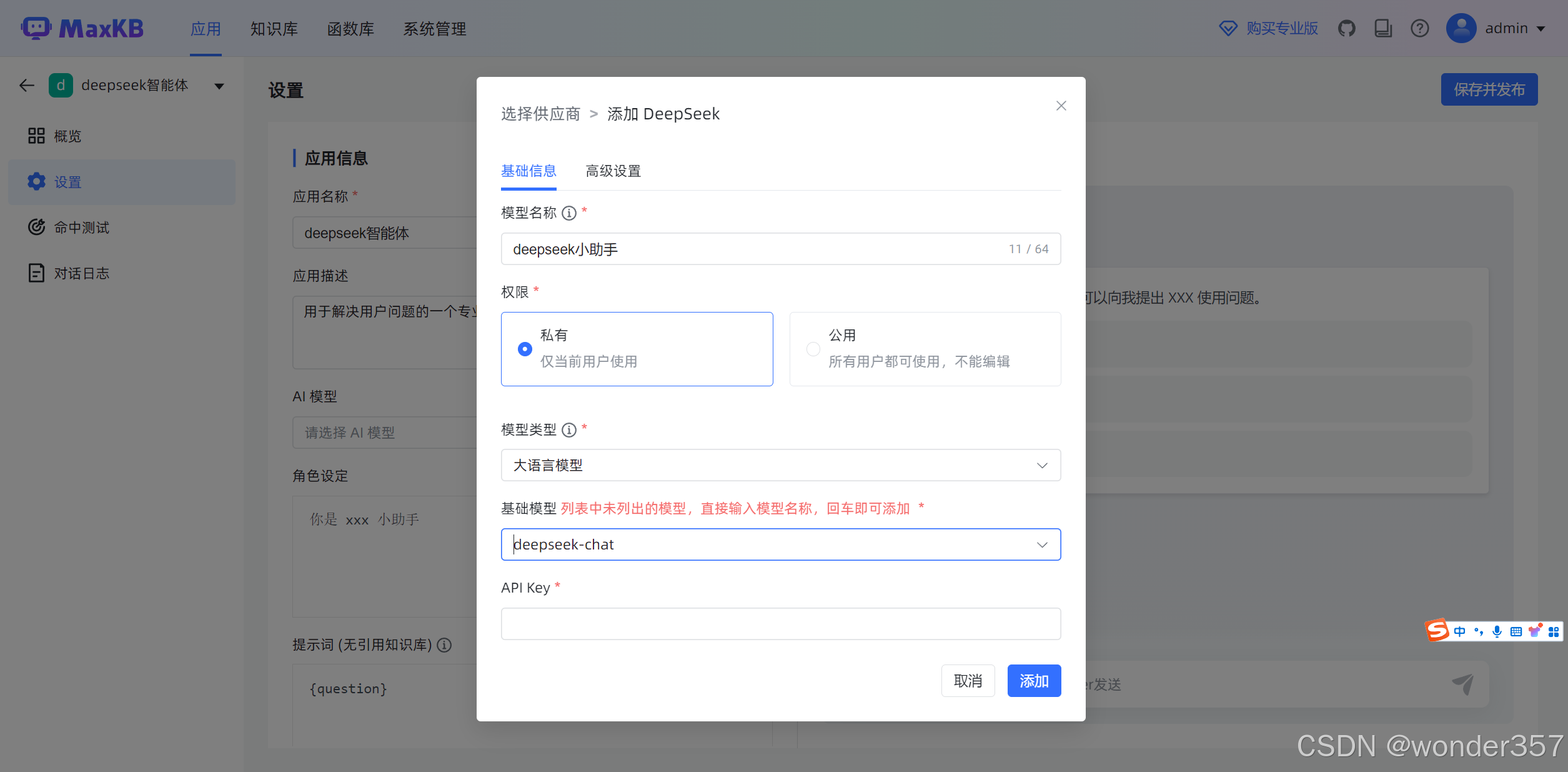Click the help question mark icon
The image size is (1568, 772).
click(x=1419, y=28)
